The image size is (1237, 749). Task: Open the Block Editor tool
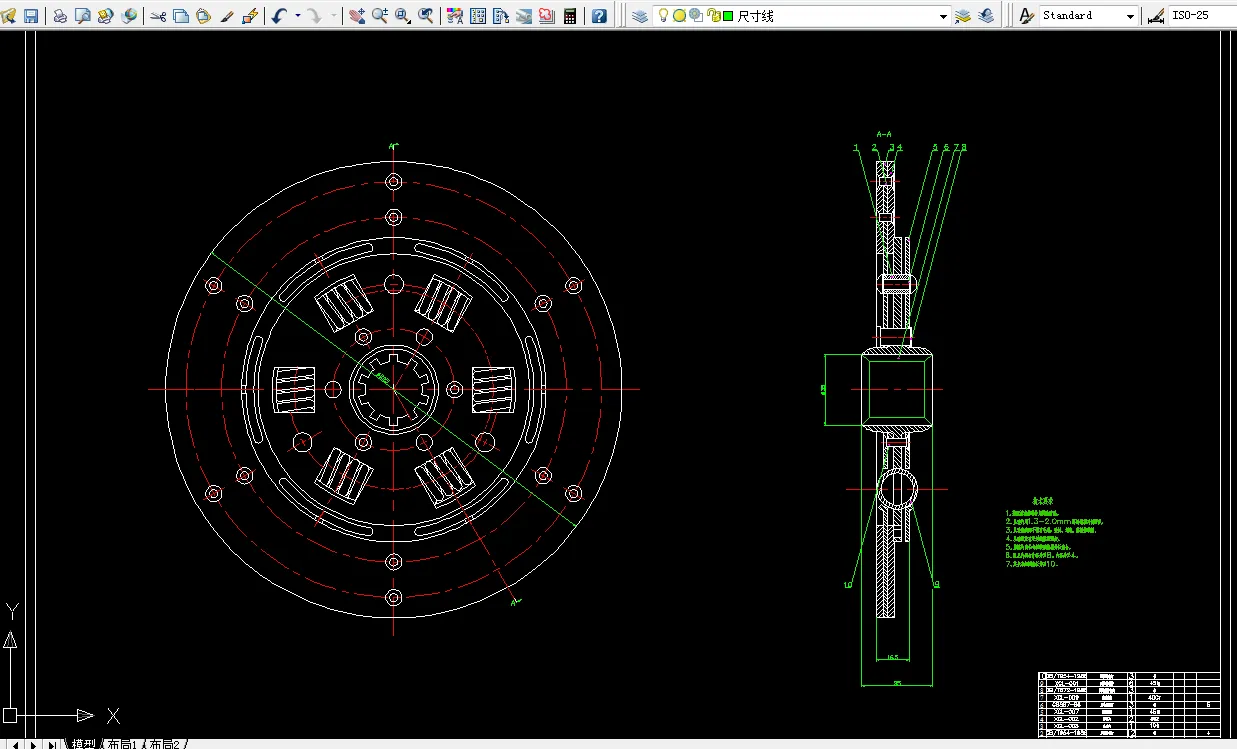click(x=250, y=16)
